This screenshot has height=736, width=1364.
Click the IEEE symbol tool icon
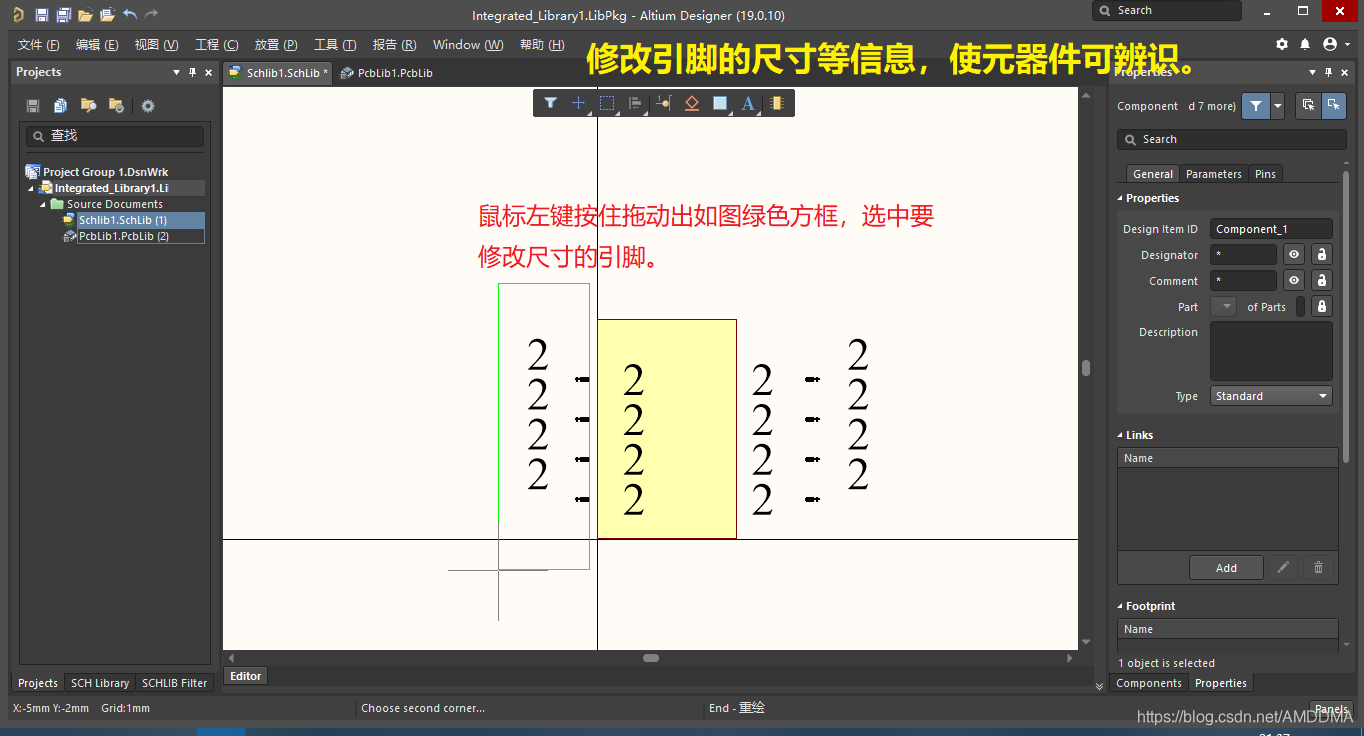(691, 103)
